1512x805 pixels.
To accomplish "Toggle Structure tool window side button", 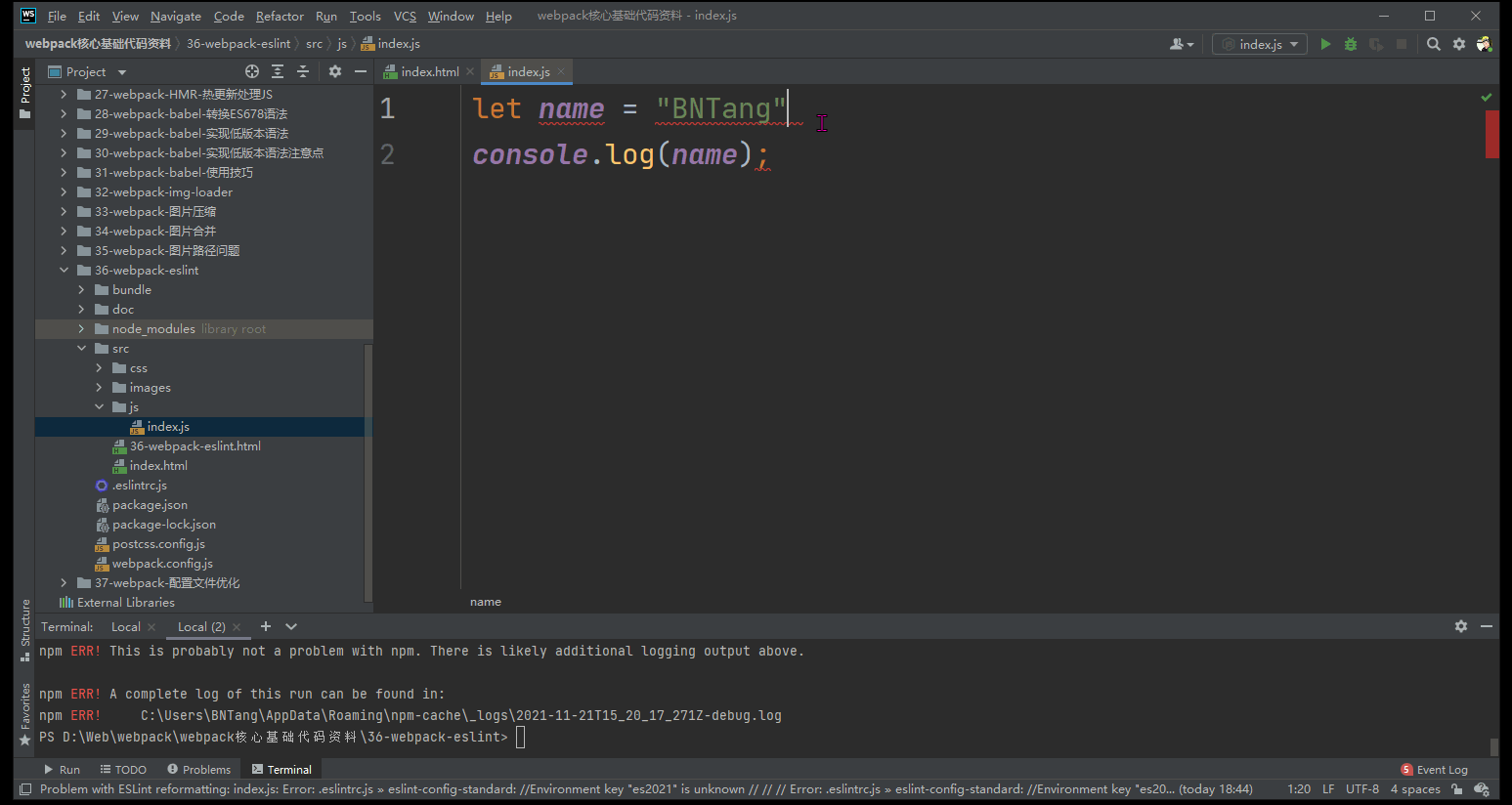I will click(25, 630).
